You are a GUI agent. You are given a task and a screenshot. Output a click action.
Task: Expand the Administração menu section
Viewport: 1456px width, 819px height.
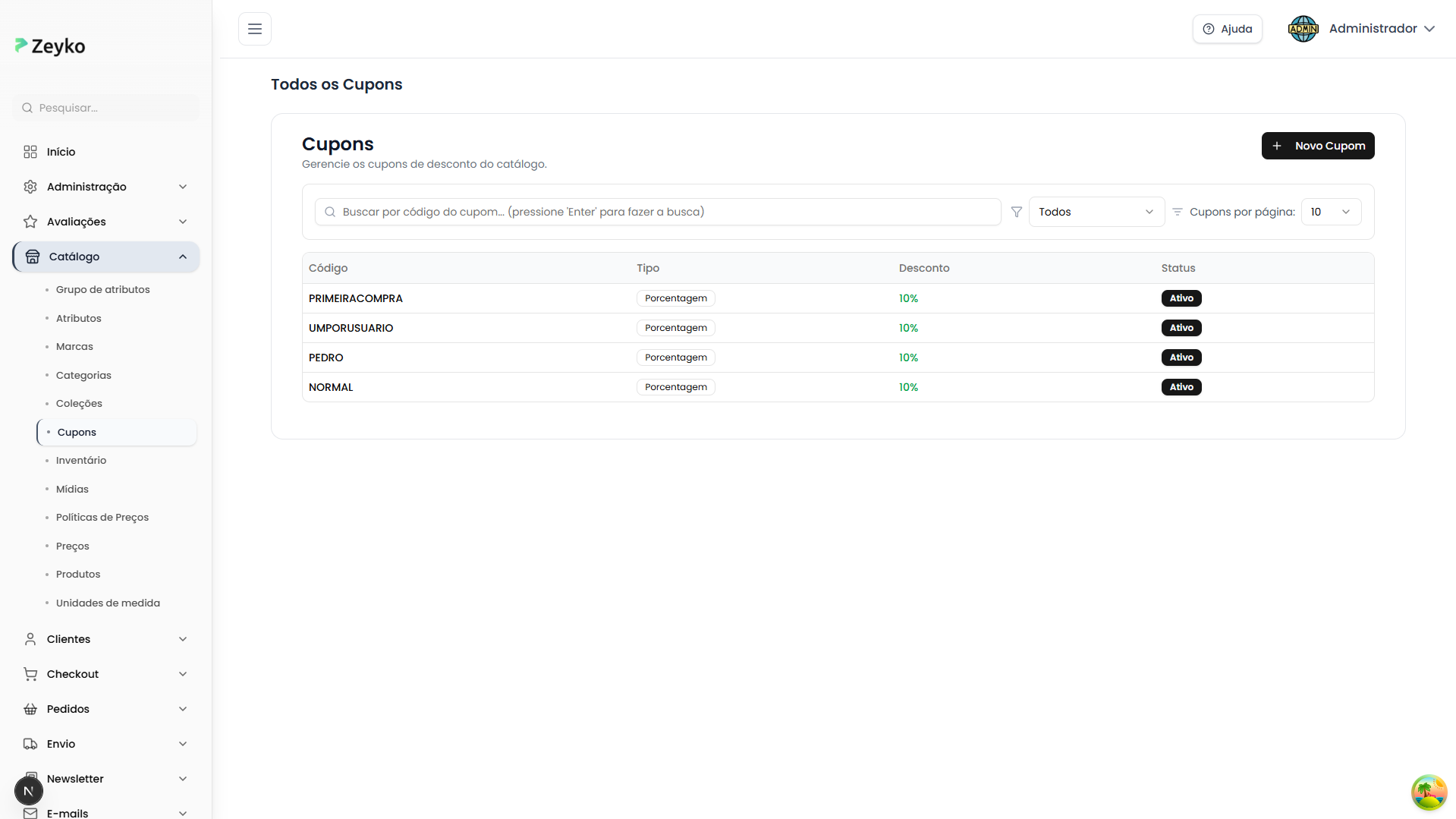coord(183,187)
